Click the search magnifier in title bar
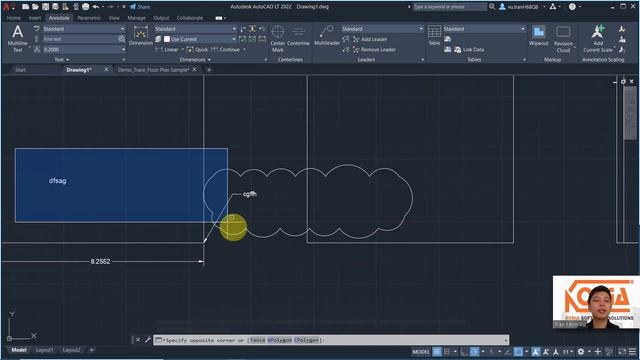640x360 pixels. click(492, 7)
